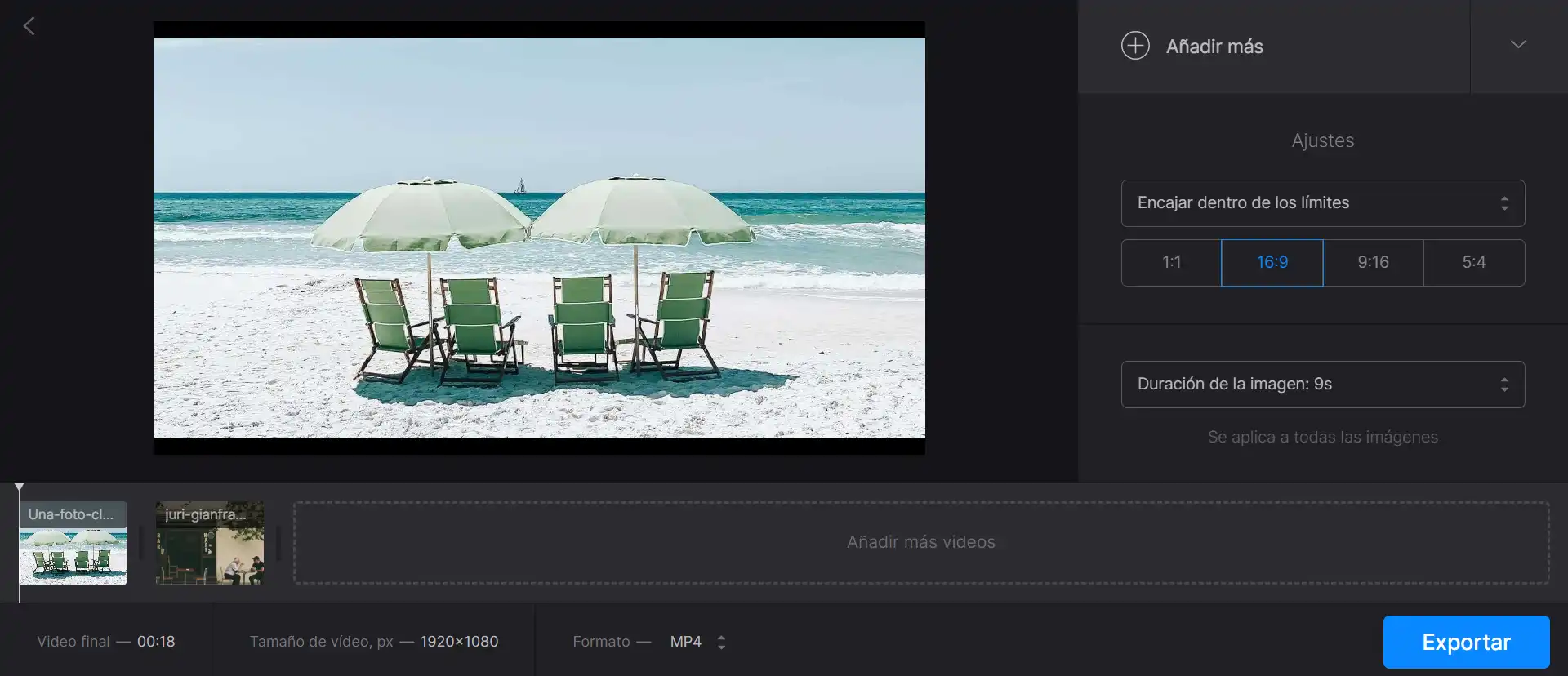This screenshot has width=1568, height=676.
Task: Click the Ajustes heading
Action: [x=1323, y=140]
